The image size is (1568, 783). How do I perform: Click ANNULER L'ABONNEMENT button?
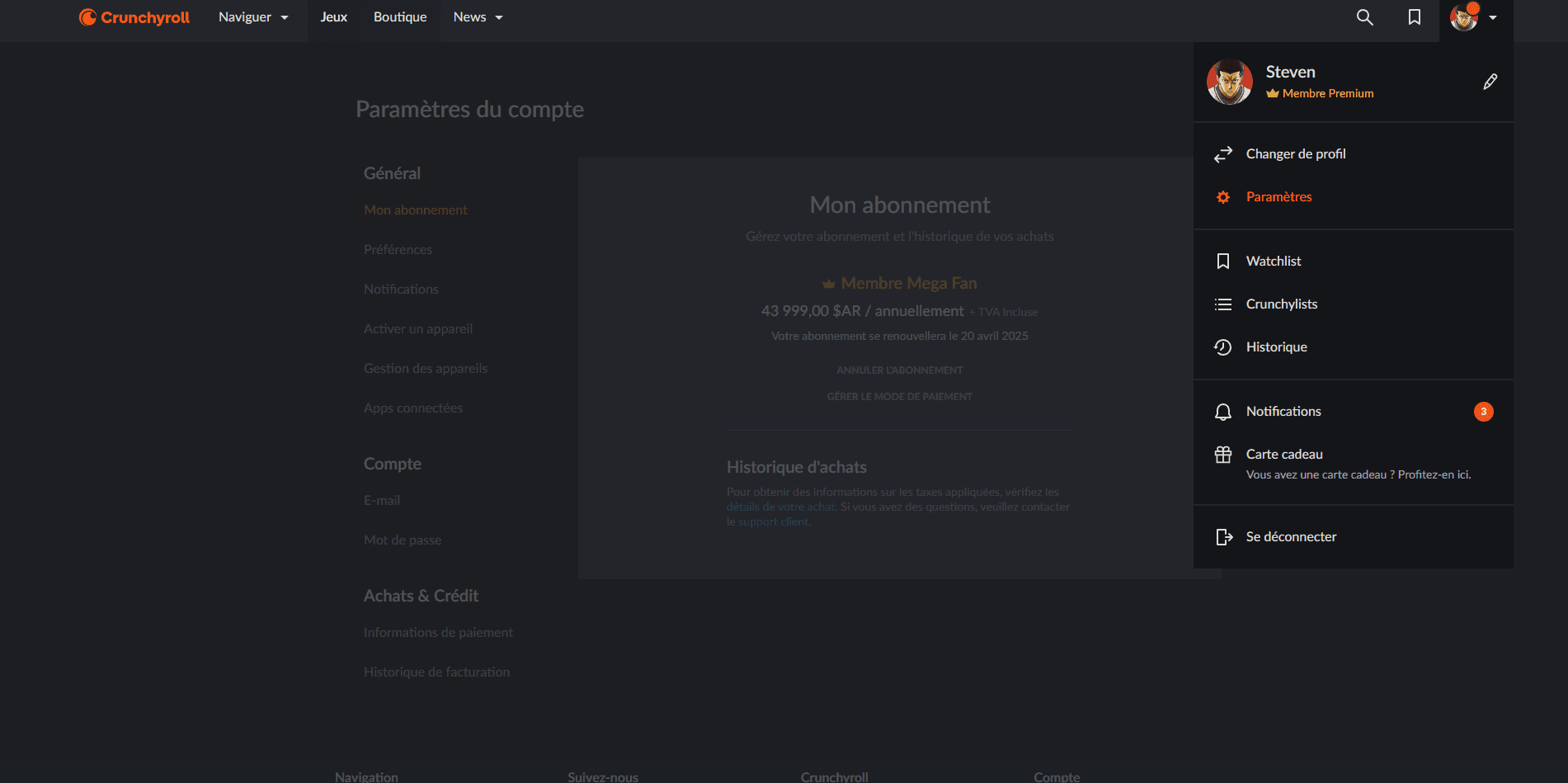tap(900, 370)
